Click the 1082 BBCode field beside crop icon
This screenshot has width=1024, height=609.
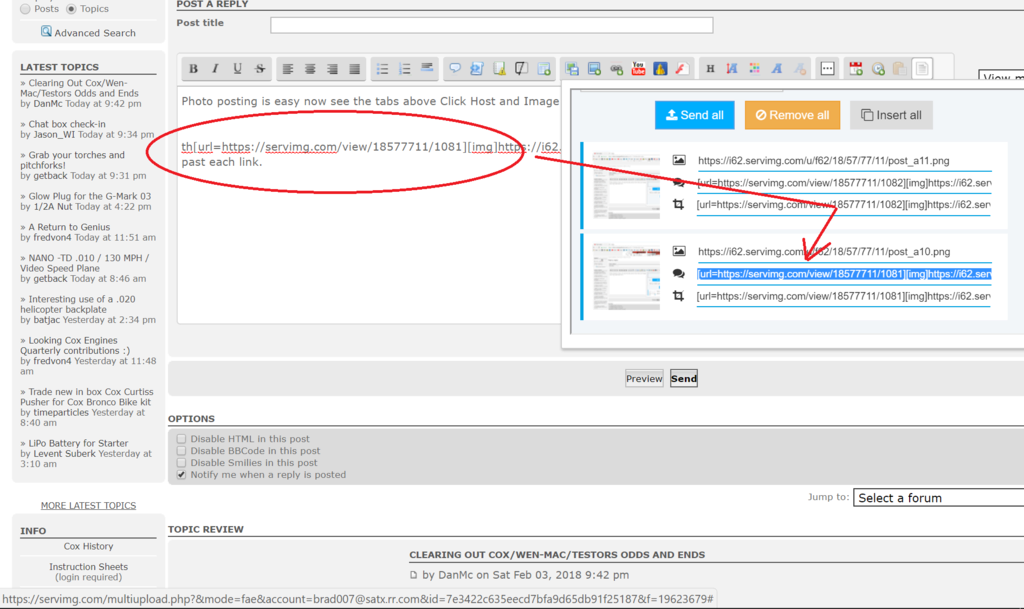point(844,205)
